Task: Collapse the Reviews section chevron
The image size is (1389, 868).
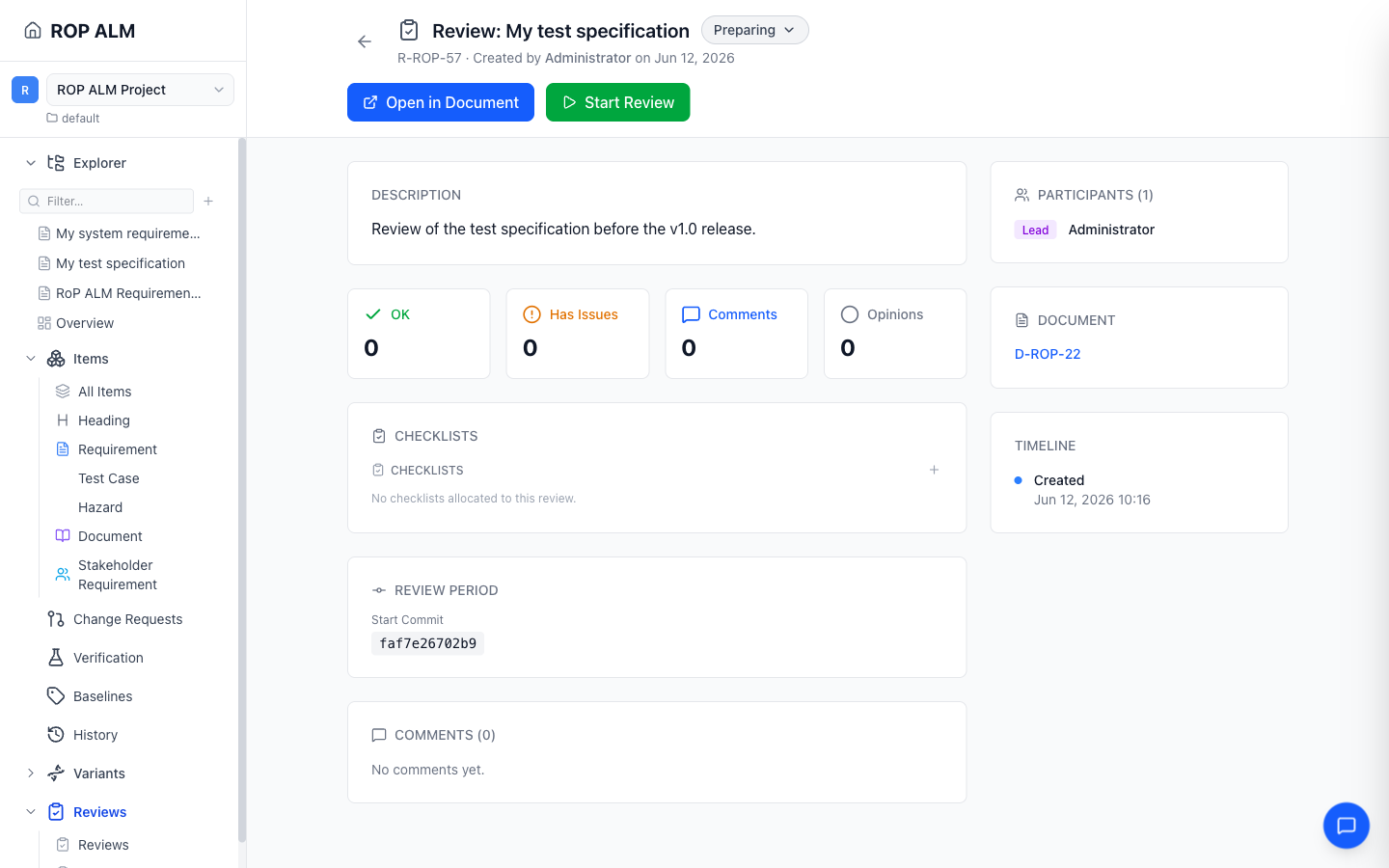Action: (31, 812)
